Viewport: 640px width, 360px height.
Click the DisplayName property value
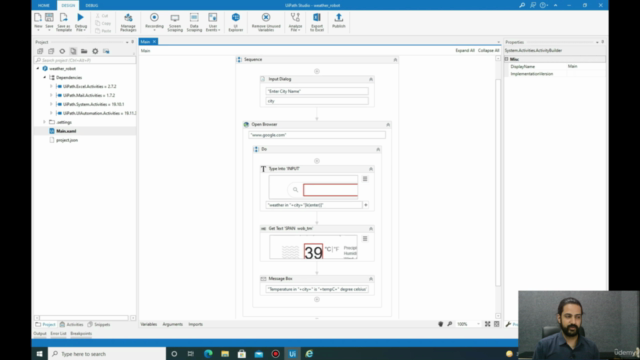(586, 66)
